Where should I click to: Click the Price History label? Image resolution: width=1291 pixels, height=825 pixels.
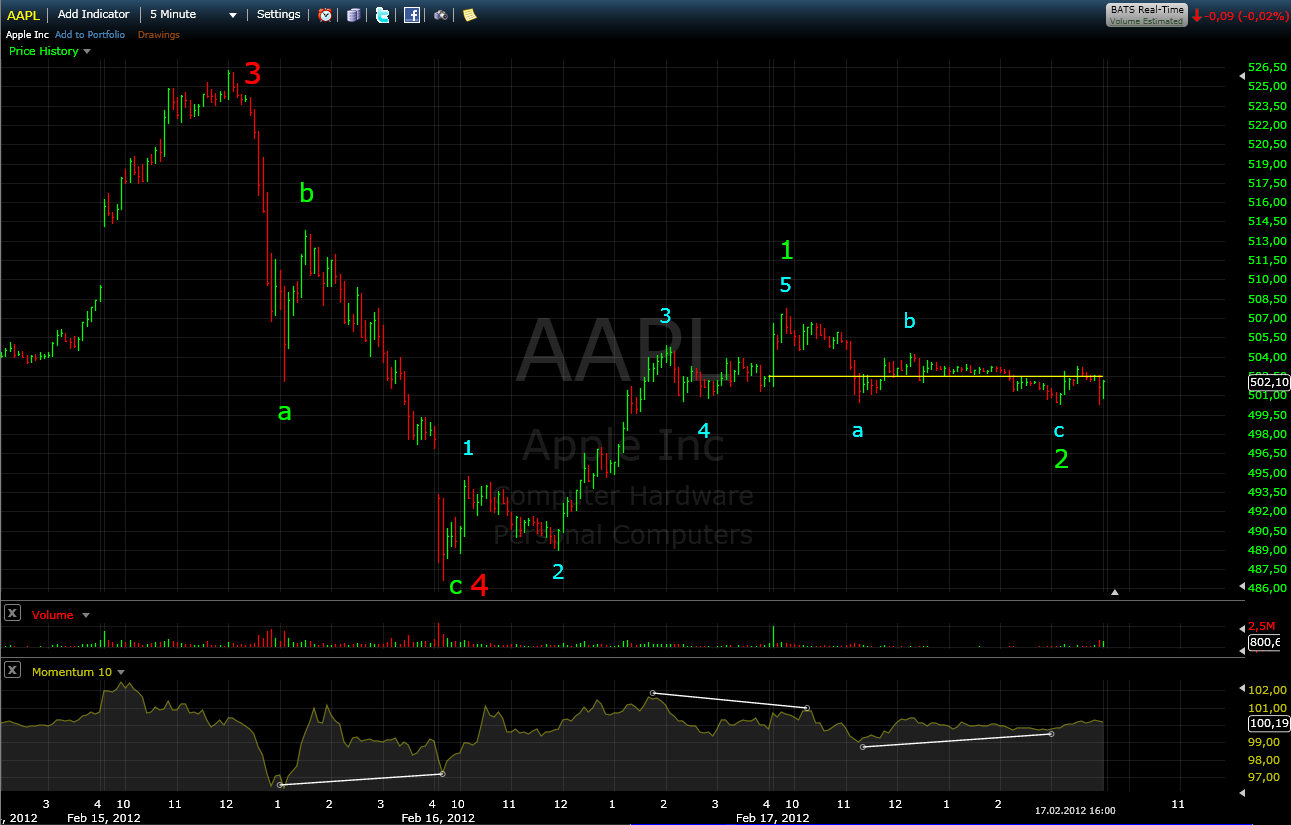[43, 51]
